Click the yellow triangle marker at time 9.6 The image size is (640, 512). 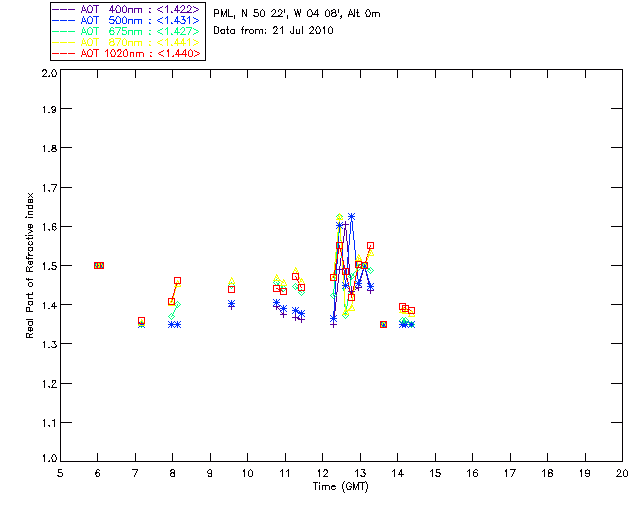tap(231, 281)
